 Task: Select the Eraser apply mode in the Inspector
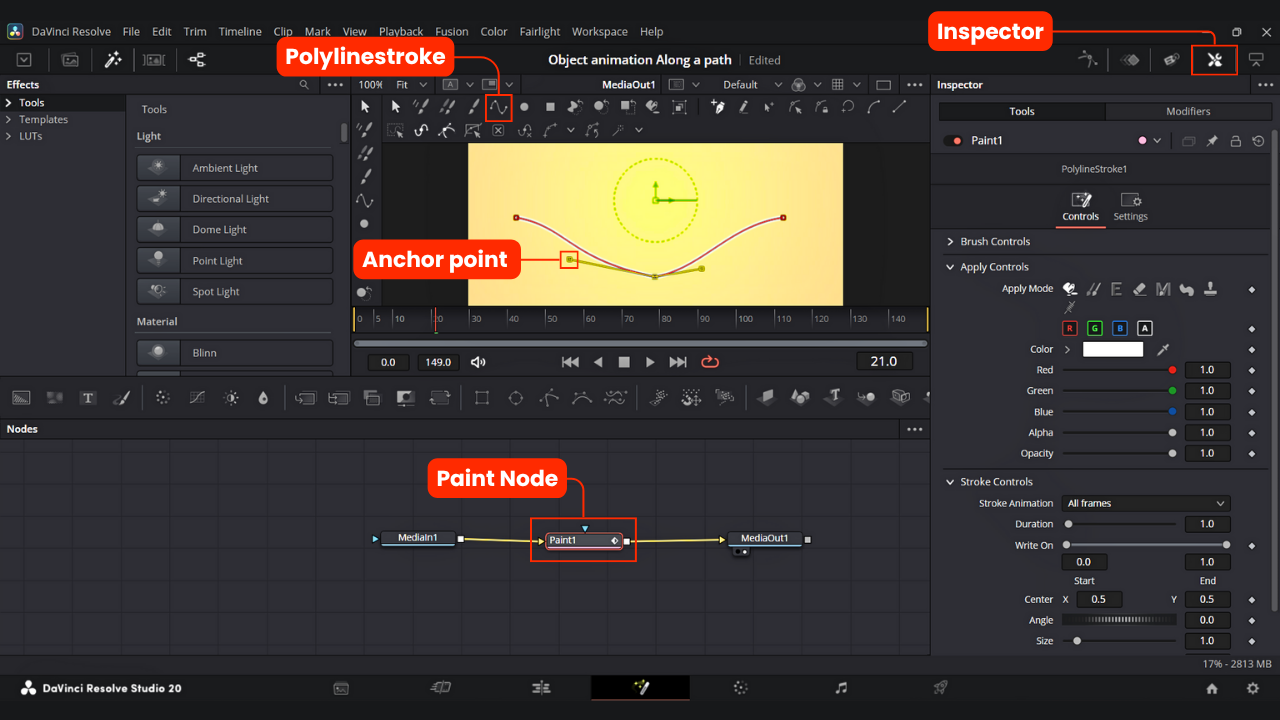click(1140, 290)
